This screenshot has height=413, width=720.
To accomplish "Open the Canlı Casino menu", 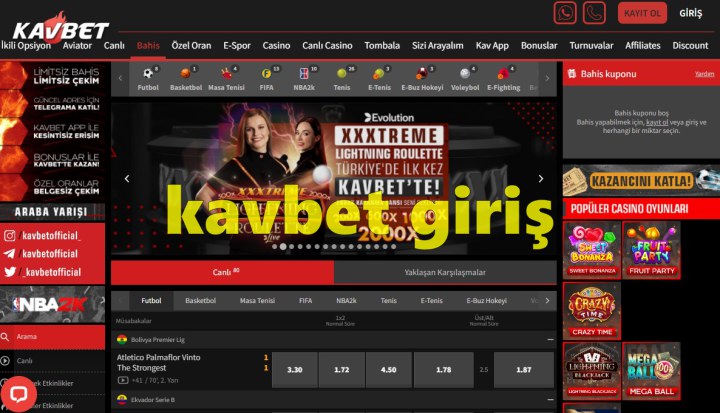I will [x=327, y=45].
